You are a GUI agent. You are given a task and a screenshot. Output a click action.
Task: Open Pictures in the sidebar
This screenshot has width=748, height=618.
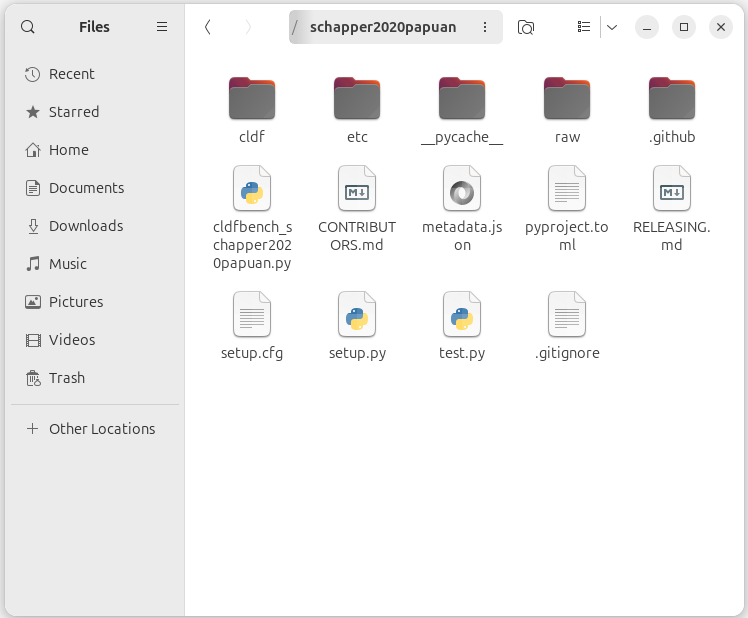pos(95,302)
